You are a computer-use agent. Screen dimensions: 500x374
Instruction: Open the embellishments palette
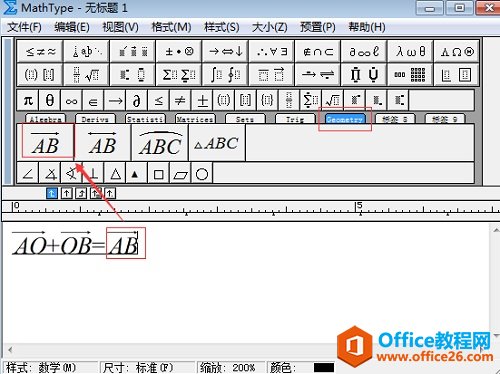pyautogui.click(x=133, y=51)
